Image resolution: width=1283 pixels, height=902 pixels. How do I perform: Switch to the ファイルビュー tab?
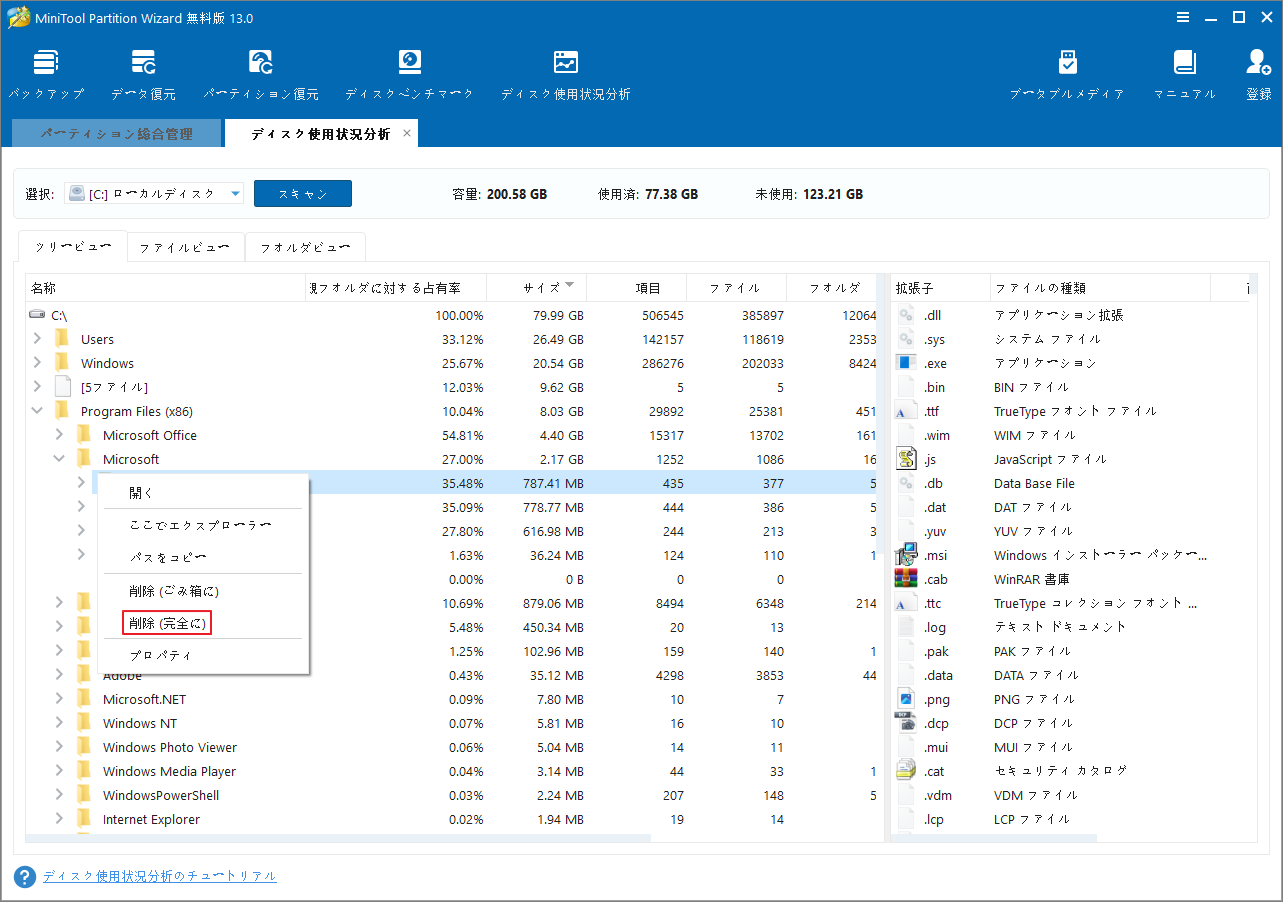185,246
